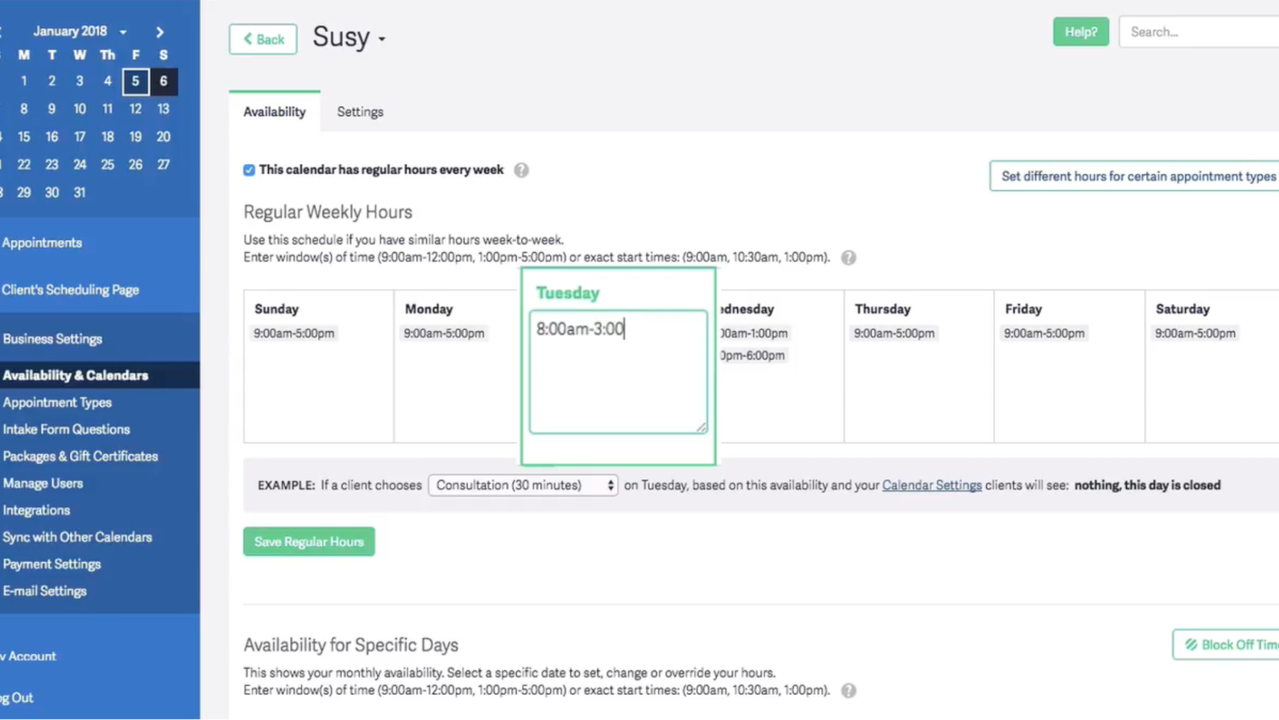Open the Calendar Settings link
1279x720 pixels.
931,485
